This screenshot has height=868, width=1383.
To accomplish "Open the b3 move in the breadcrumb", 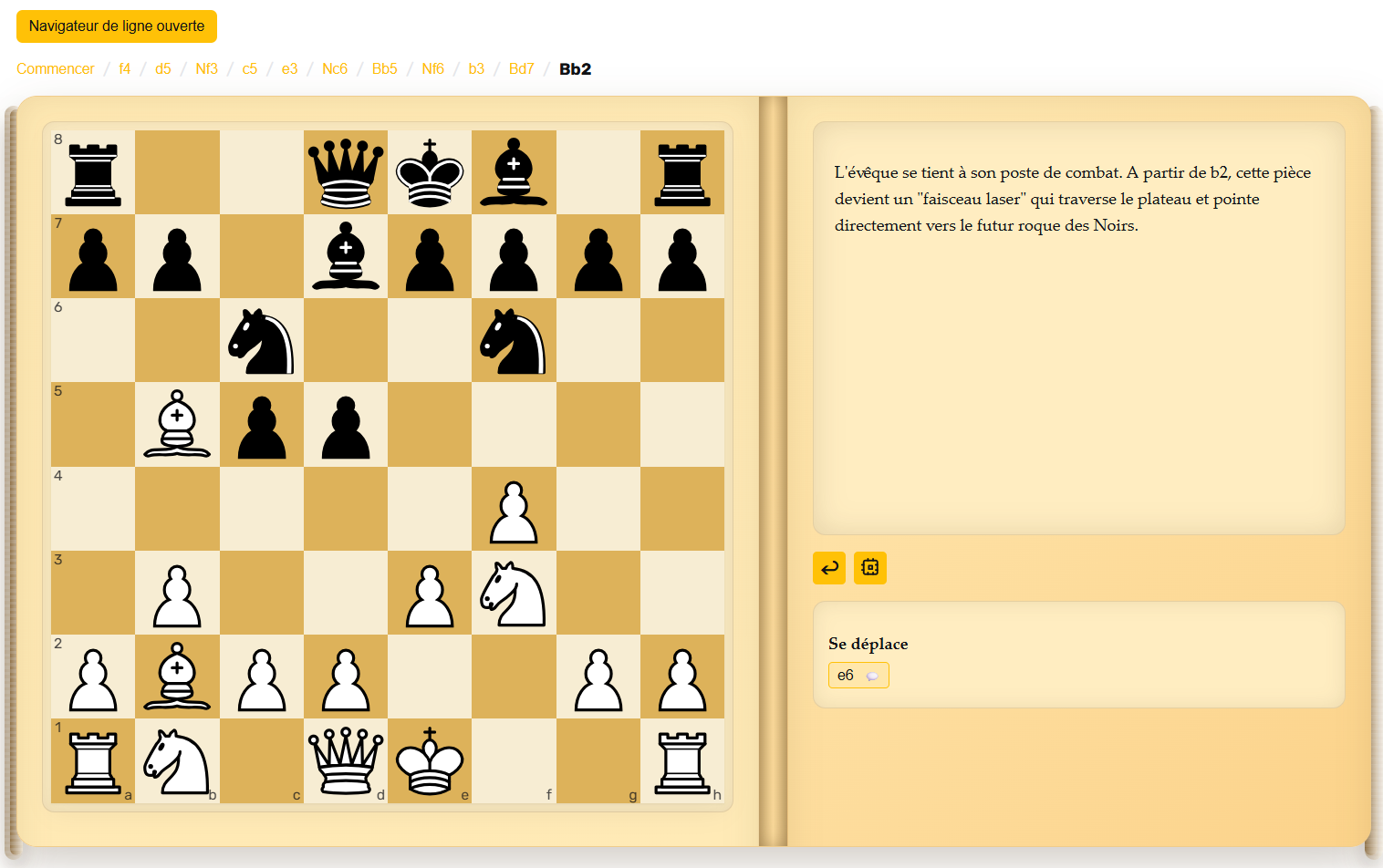I will pyautogui.click(x=476, y=69).
